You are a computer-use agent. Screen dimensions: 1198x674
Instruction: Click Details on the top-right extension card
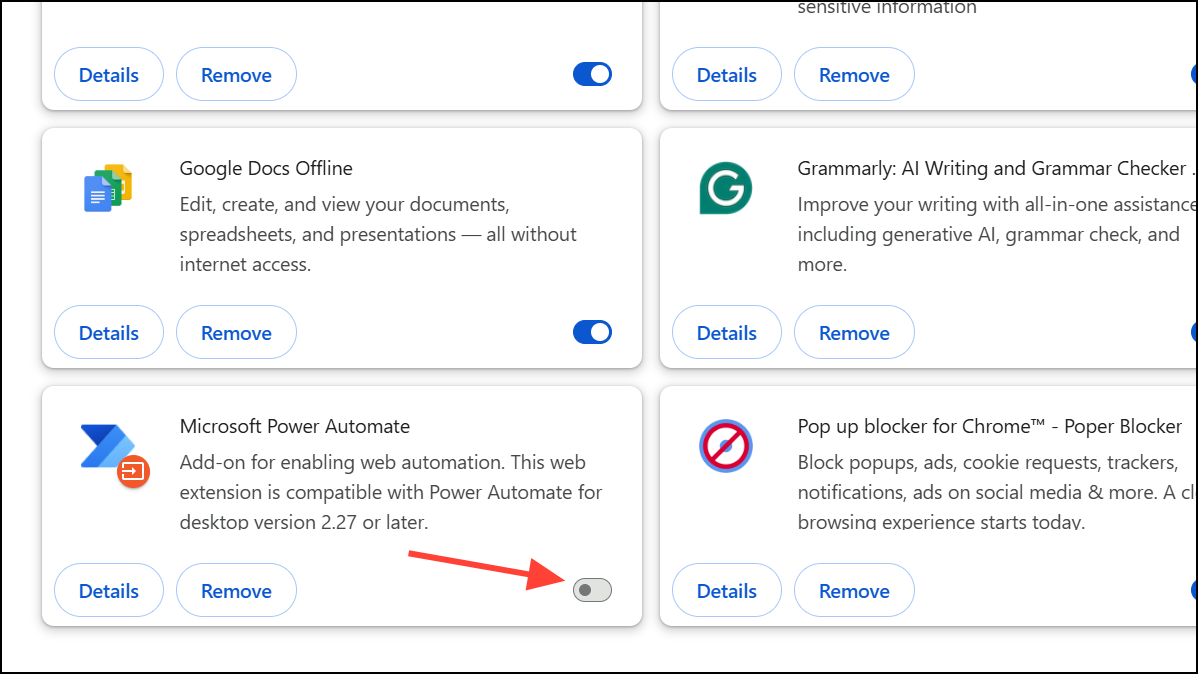tap(726, 73)
